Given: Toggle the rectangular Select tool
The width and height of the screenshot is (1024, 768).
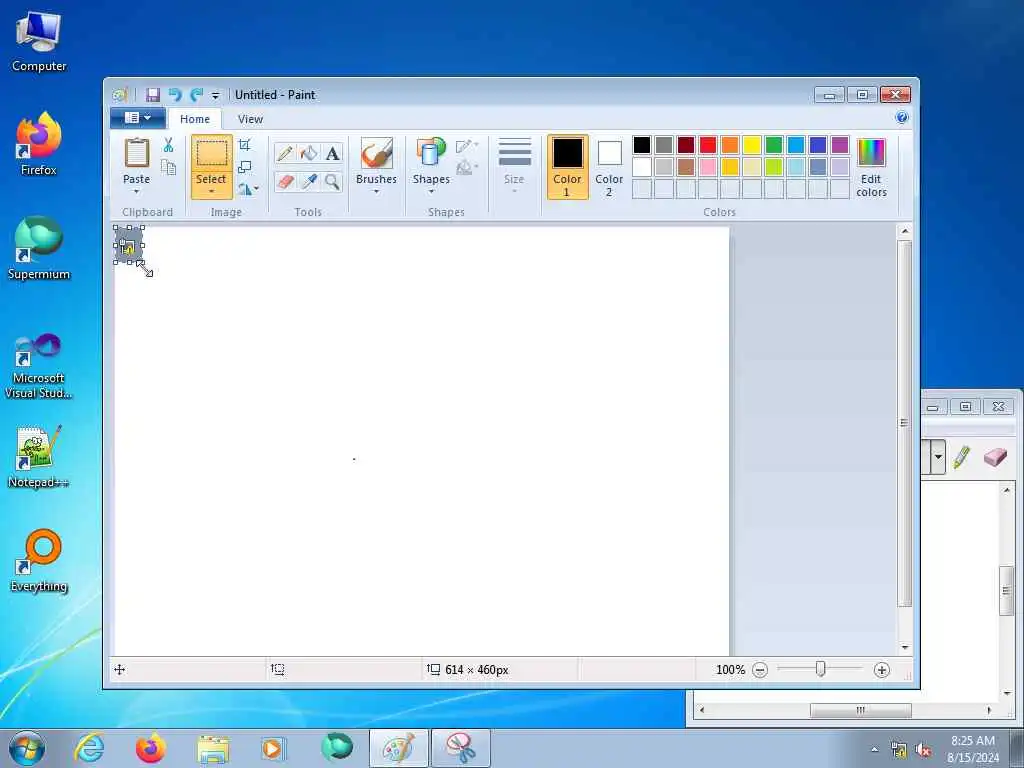Looking at the screenshot, I should (x=212, y=154).
